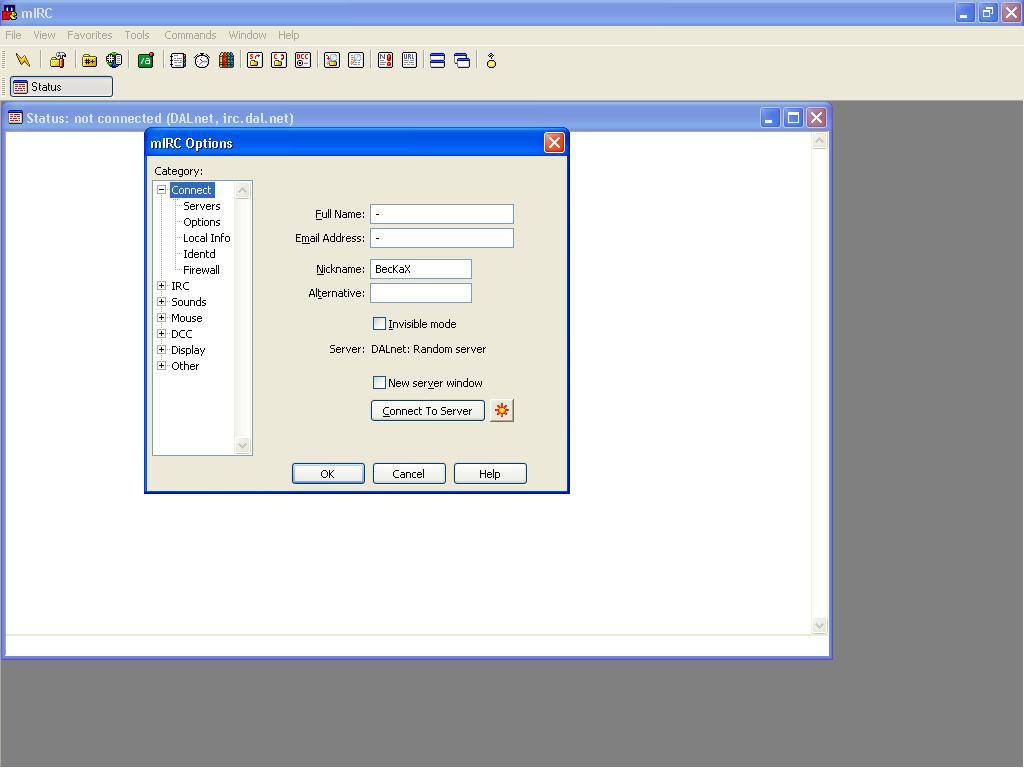Open the URL list toolbar icon

tap(409, 60)
